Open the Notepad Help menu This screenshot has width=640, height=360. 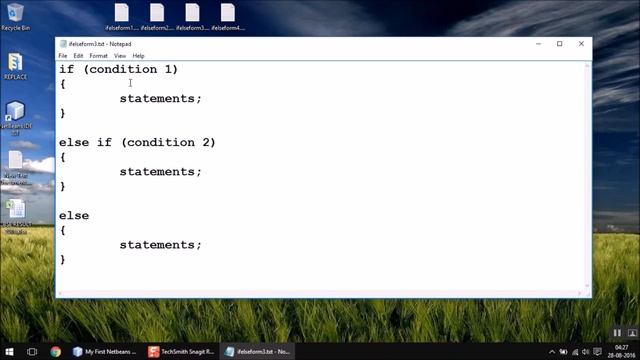(138, 56)
